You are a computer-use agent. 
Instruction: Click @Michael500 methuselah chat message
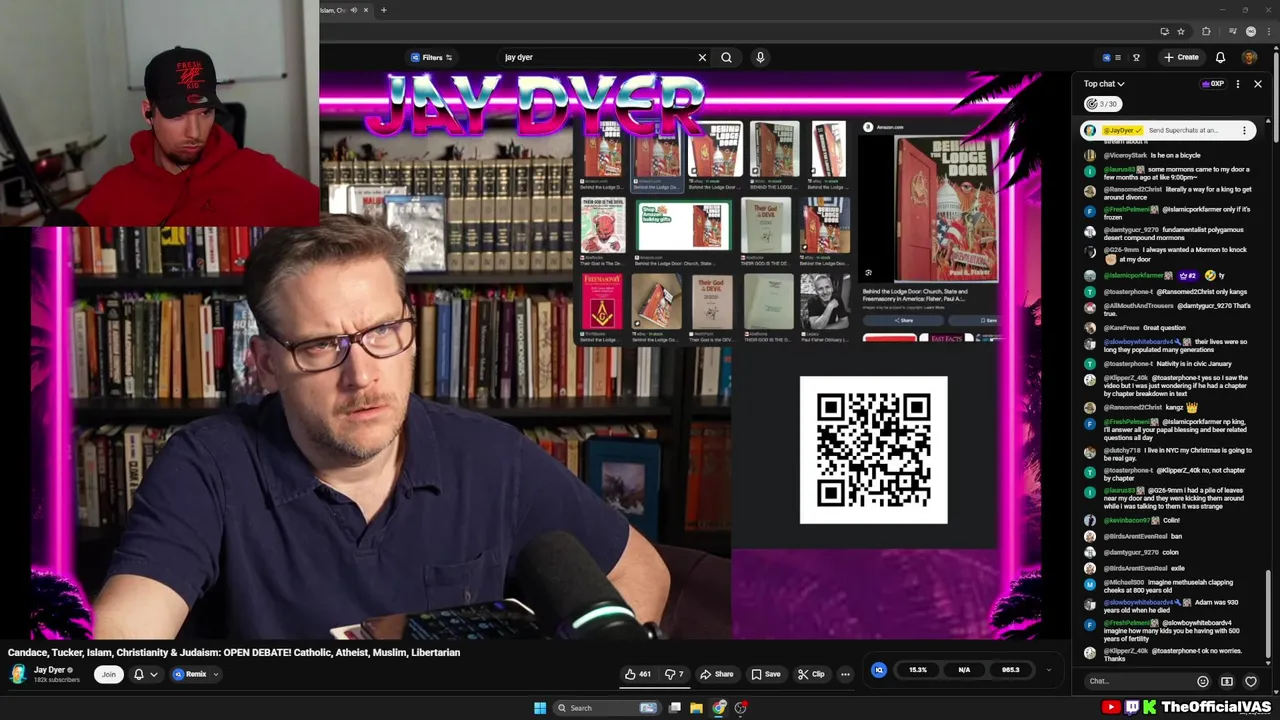[1167, 586]
